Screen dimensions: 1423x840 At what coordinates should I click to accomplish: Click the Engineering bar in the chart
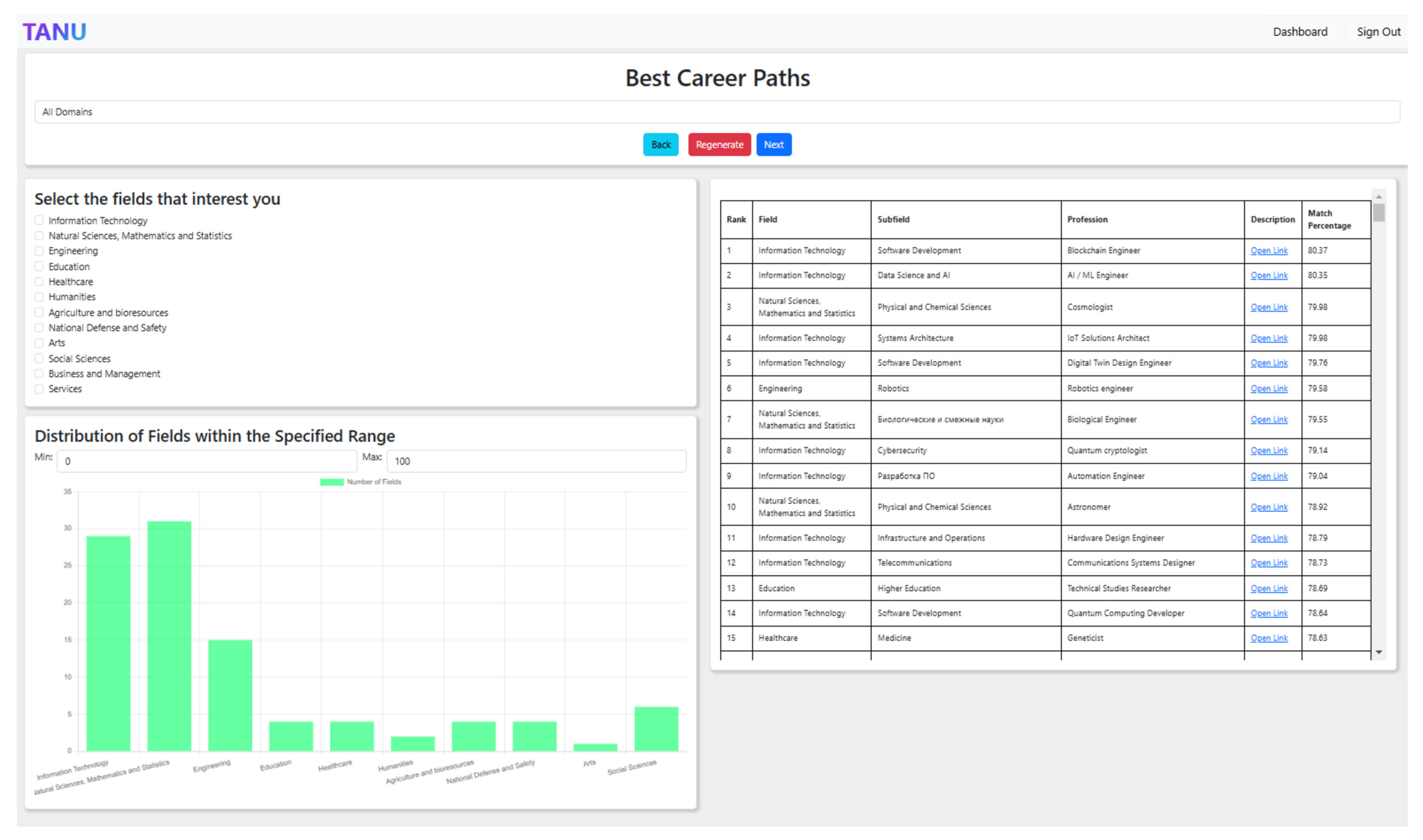230,695
